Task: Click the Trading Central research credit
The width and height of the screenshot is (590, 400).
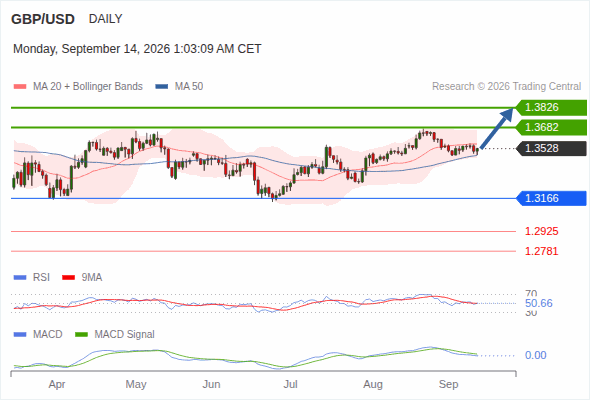Action: (x=506, y=87)
